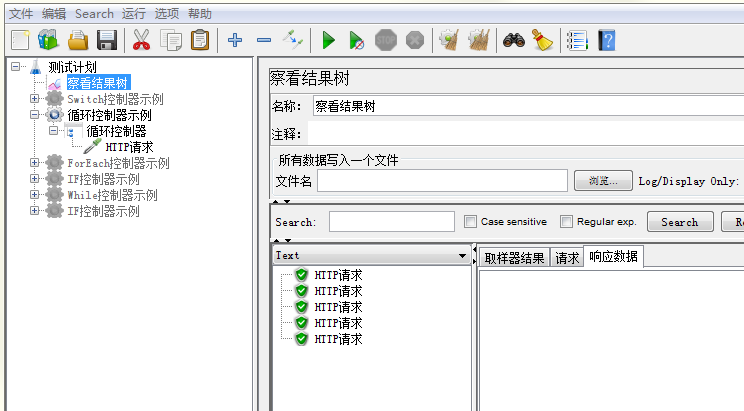This screenshot has width=744, height=411.
Task: Open the 运行 menu
Action: [x=134, y=14]
